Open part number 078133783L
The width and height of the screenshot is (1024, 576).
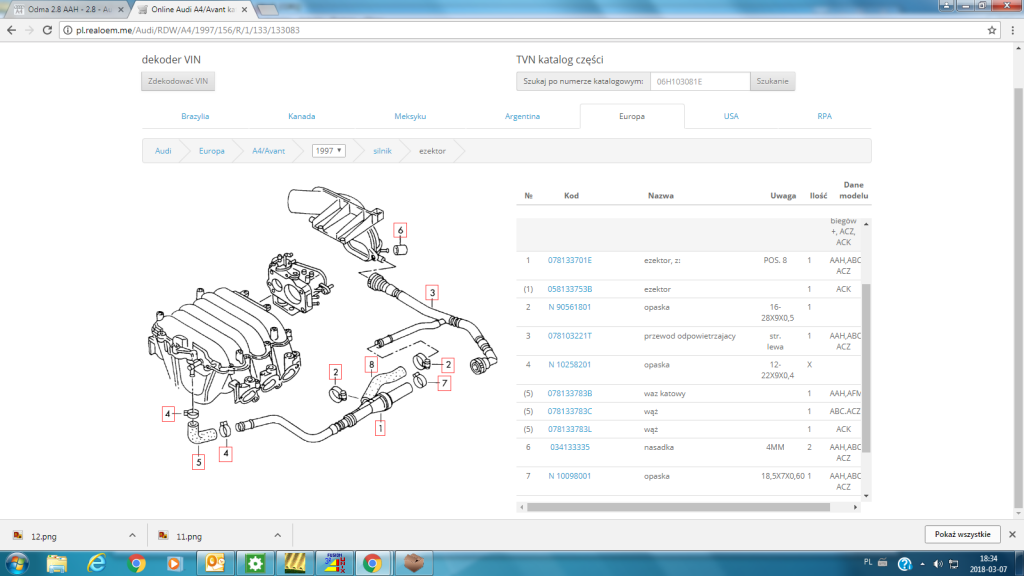coord(569,429)
